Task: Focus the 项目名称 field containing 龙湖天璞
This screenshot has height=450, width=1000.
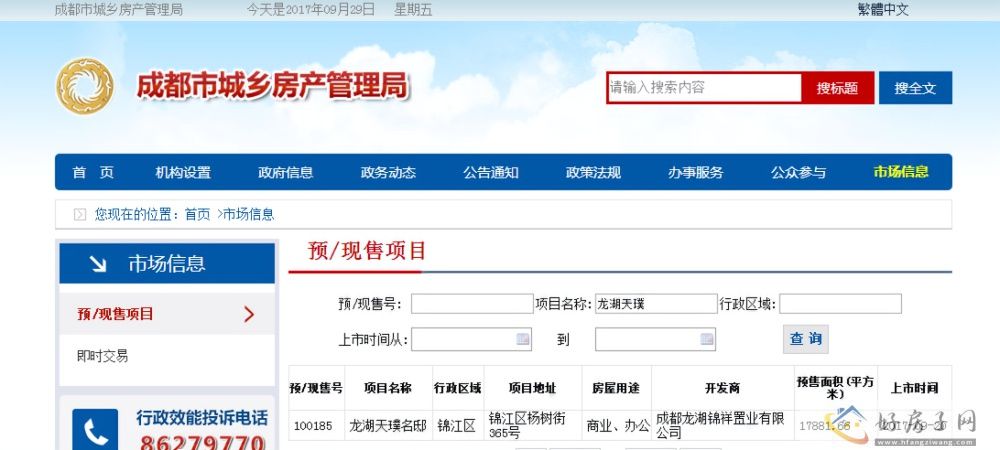Action: [x=655, y=304]
